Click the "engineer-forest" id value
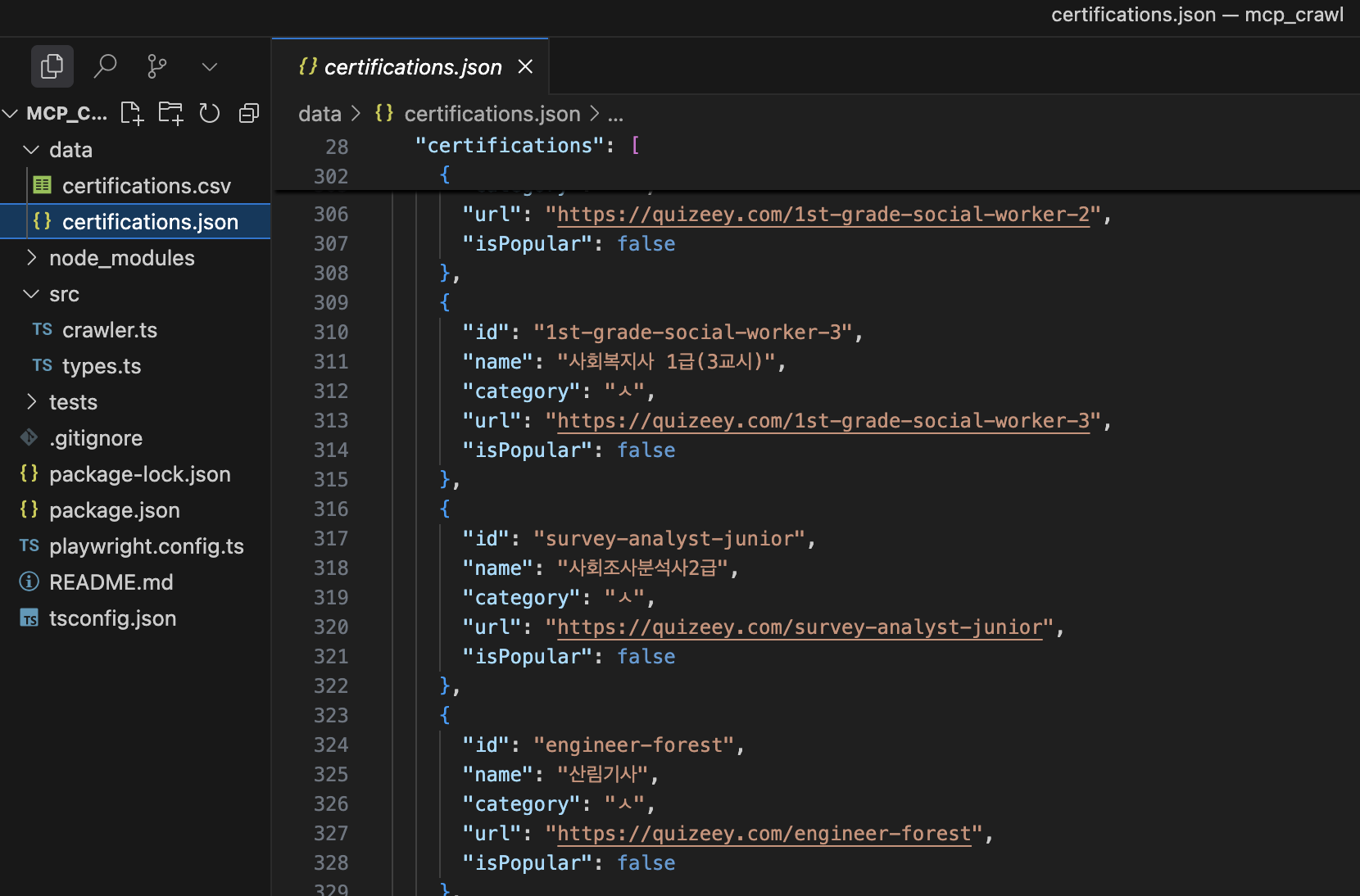This screenshot has width=1360, height=896. pos(634,745)
